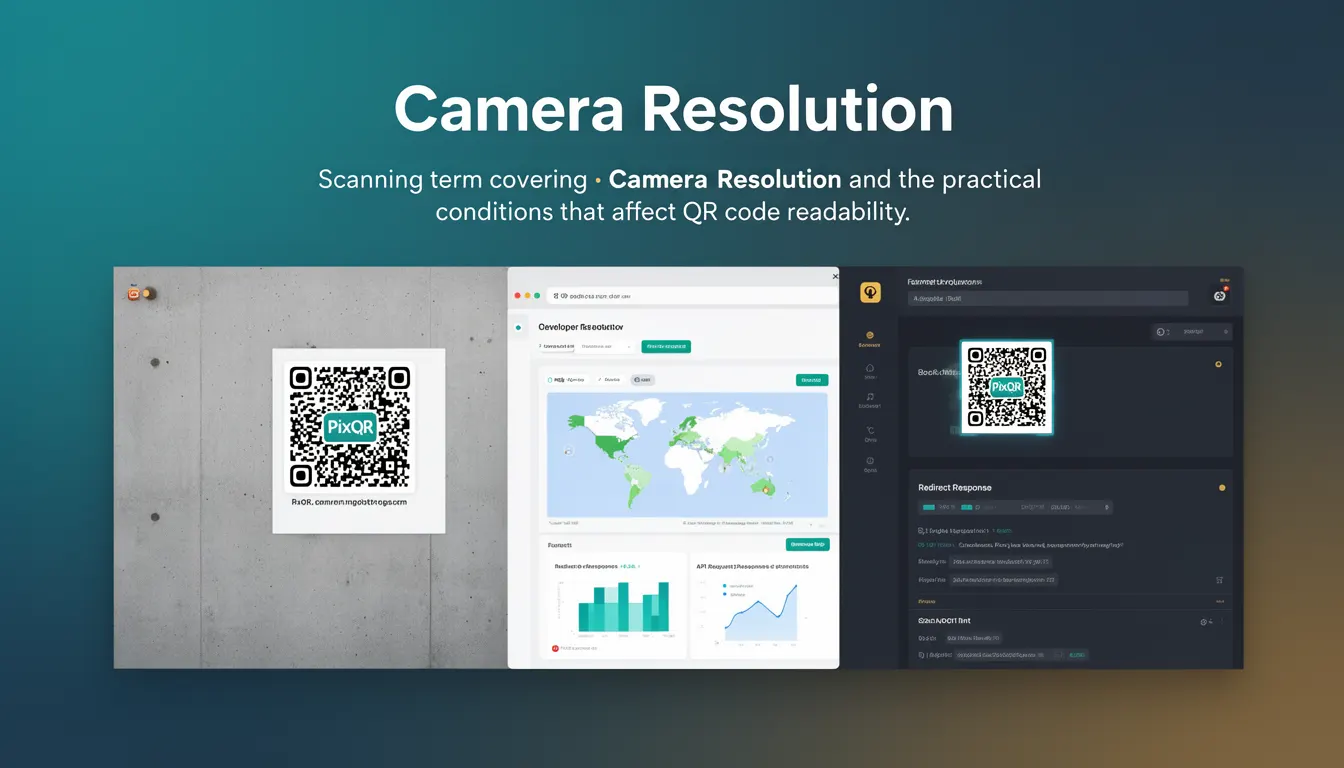Click the search field atop the dark window
The image size is (1344, 768).
[x=1048, y=298]
